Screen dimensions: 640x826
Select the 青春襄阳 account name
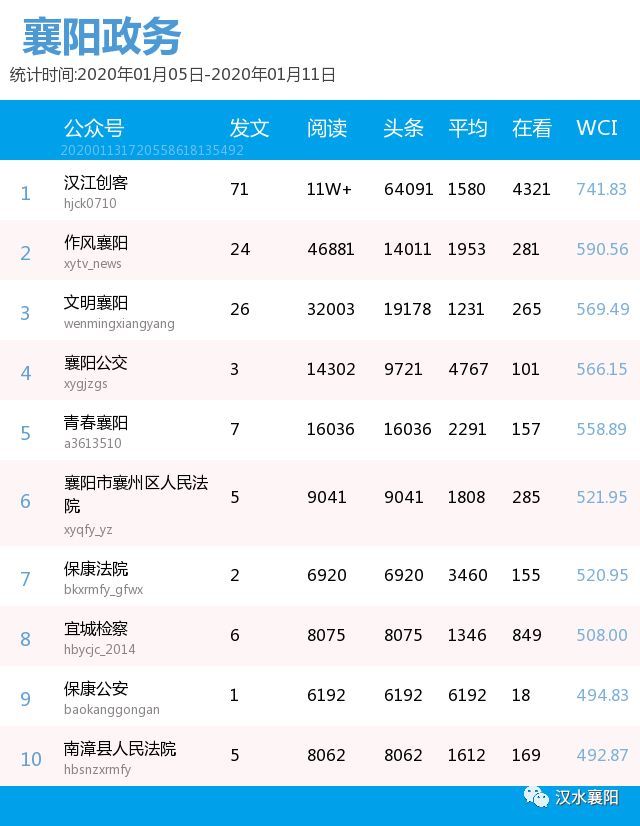tap(96, 423)
